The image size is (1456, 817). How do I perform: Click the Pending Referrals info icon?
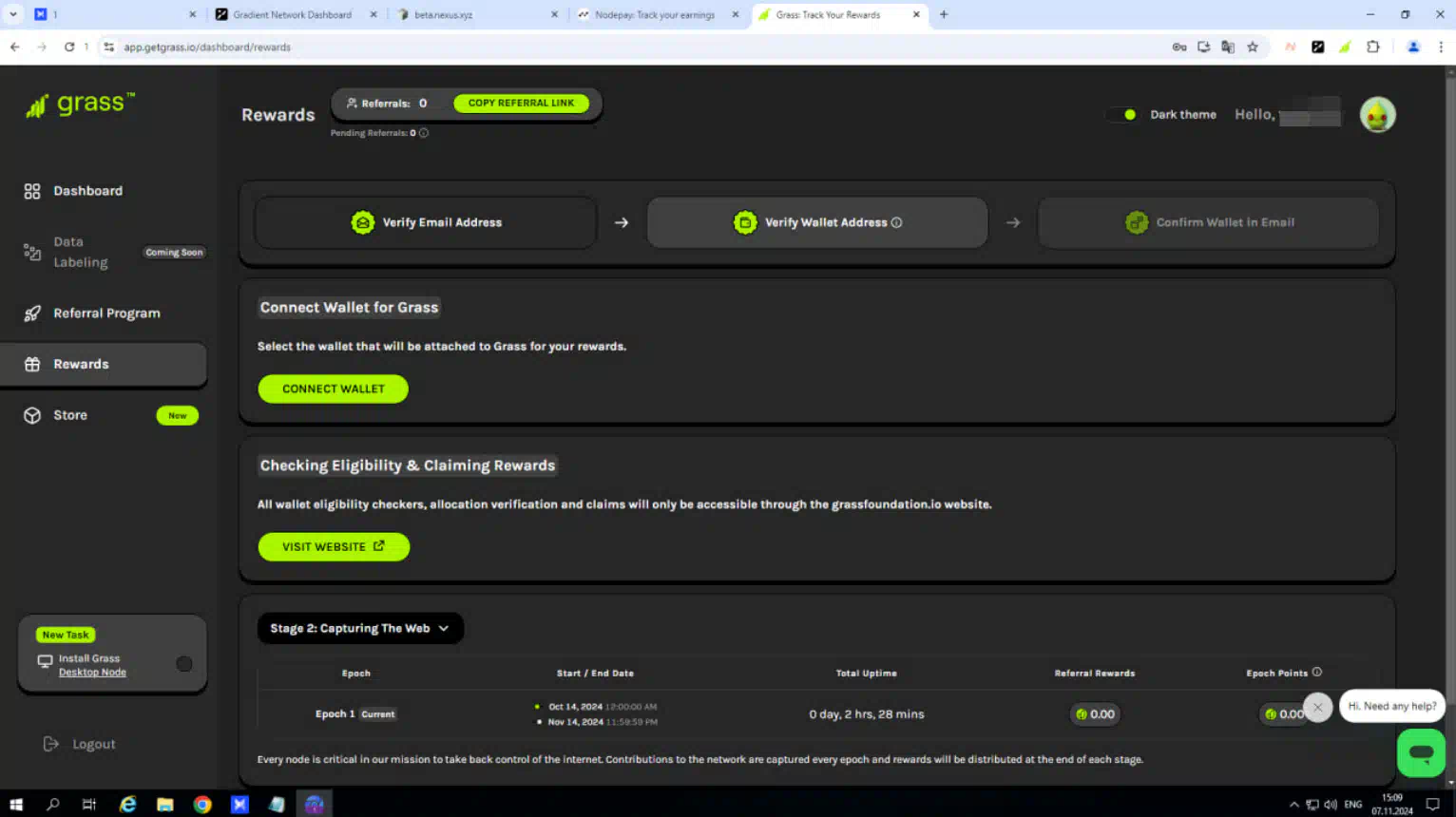(424, 133)
